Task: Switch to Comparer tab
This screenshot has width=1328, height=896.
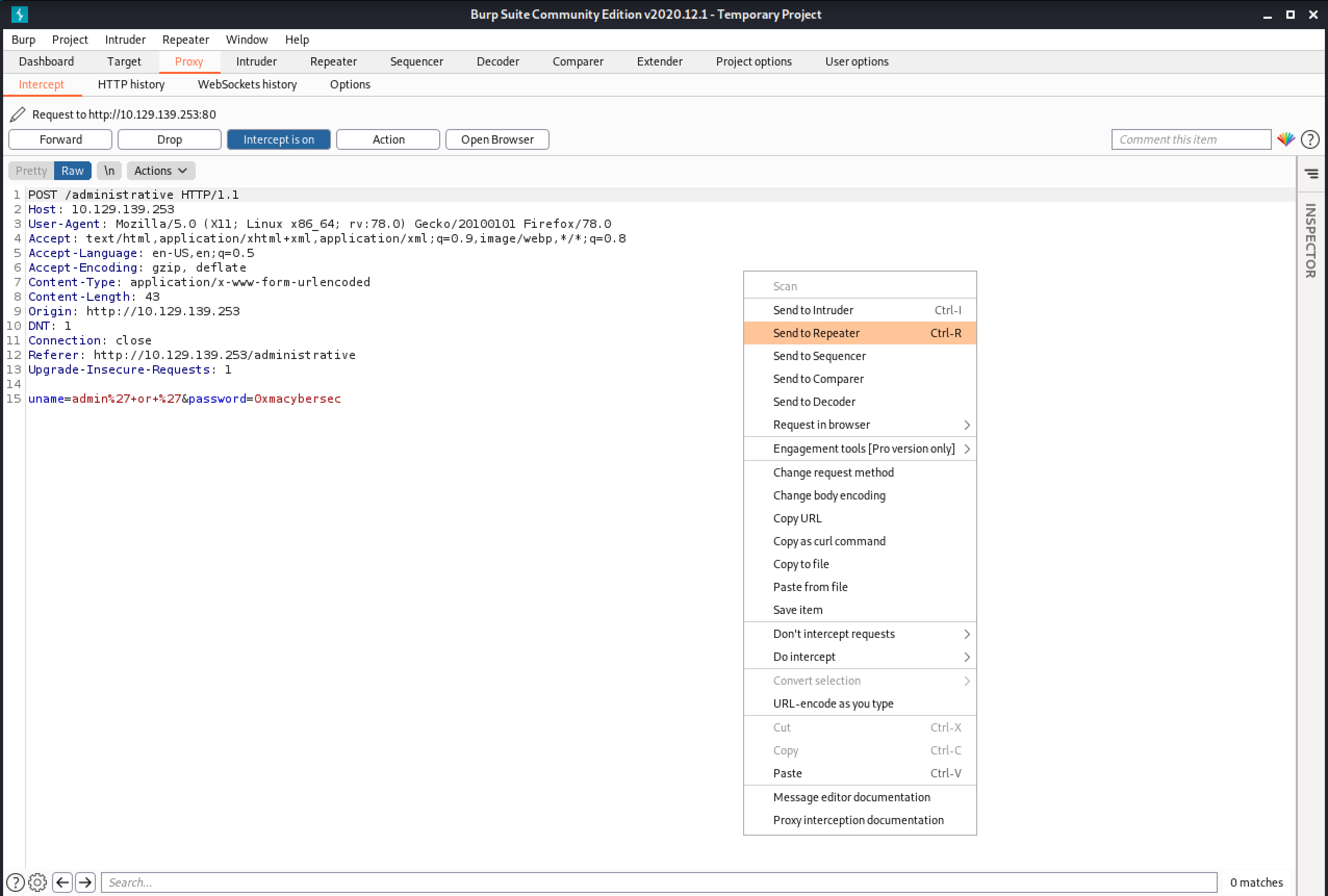Action: pyautogui.click(x=578, y=61)
